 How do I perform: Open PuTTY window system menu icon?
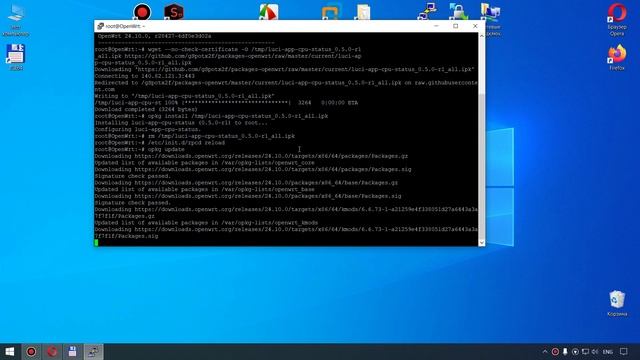(100, 26)
